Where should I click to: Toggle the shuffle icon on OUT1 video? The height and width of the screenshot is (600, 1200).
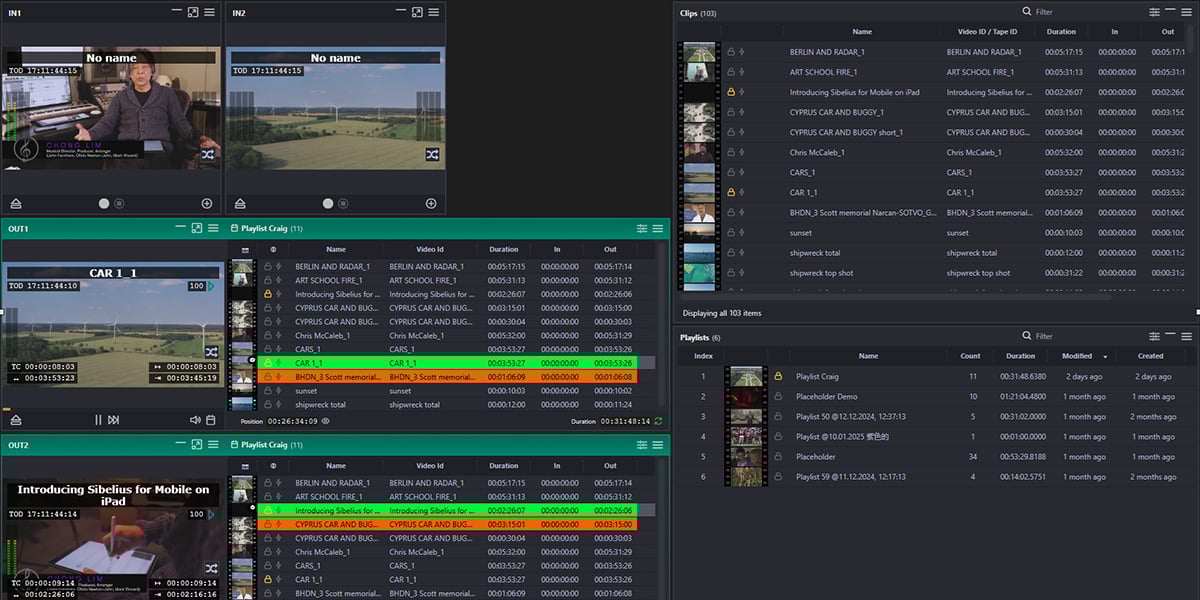click(212, 352)
